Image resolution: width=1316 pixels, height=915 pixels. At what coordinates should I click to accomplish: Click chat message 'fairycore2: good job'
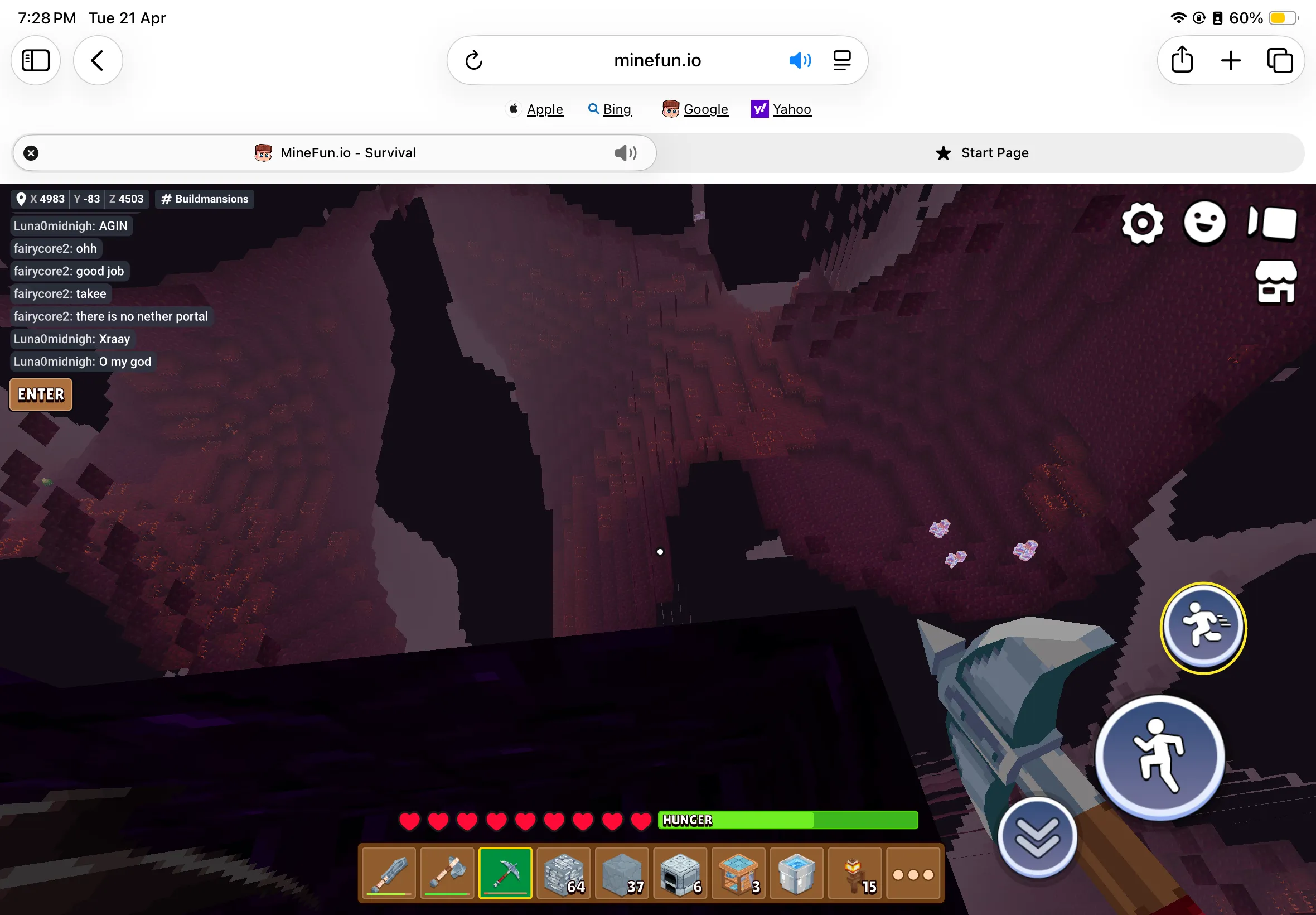(69, 271)
